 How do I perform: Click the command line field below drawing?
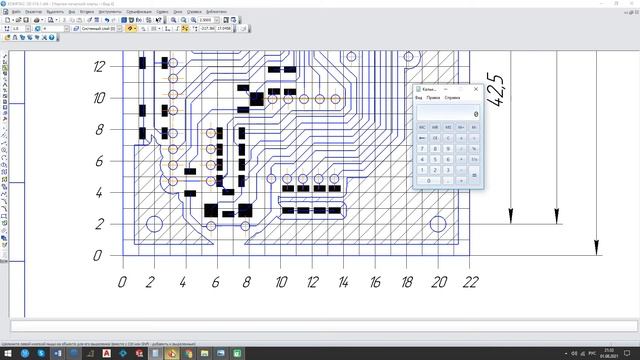(324, 326)
